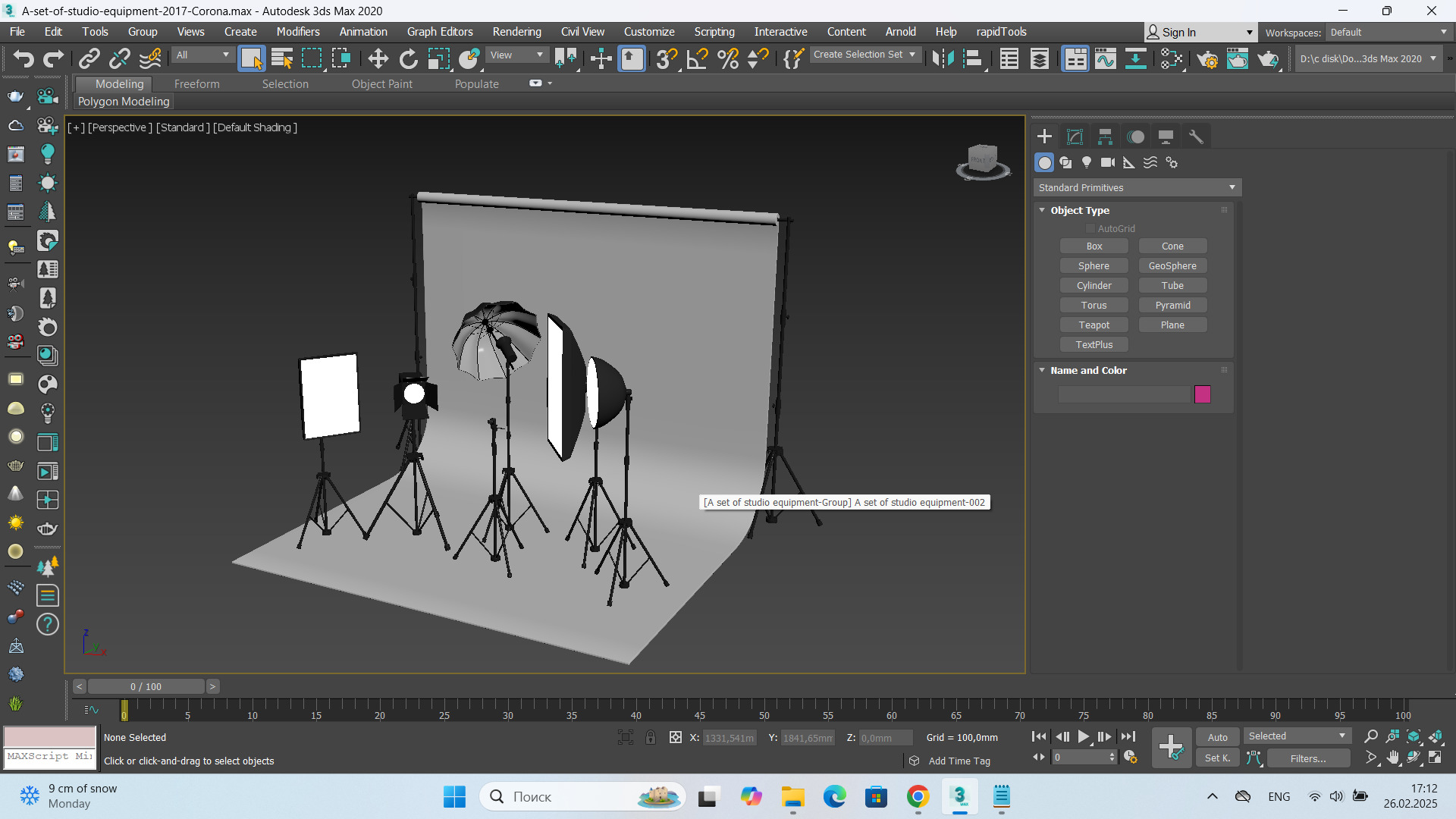Toggle Angle Snap

click(x=697, y=58)
